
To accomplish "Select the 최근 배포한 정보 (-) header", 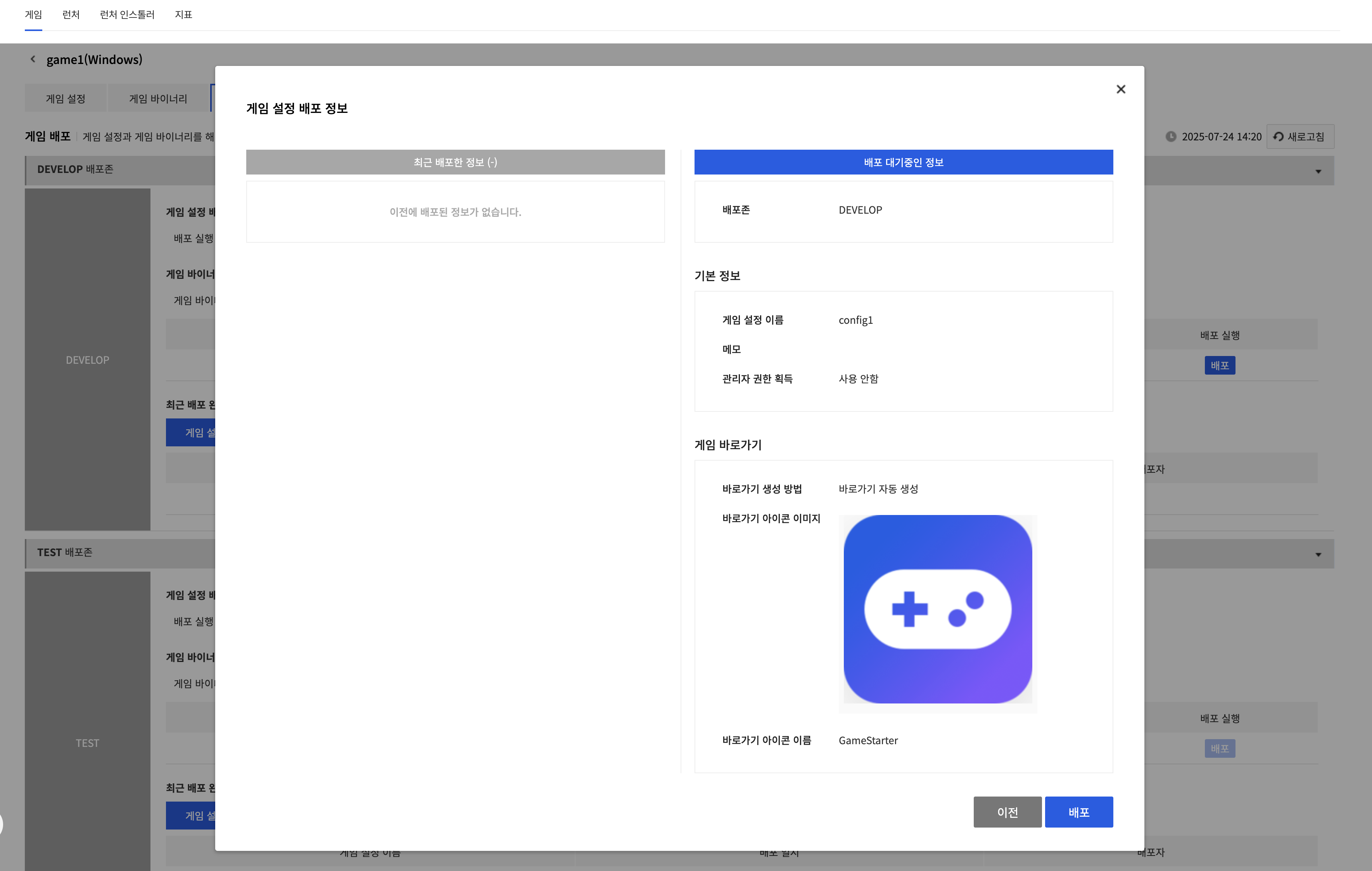I will (x=455, y=162).
